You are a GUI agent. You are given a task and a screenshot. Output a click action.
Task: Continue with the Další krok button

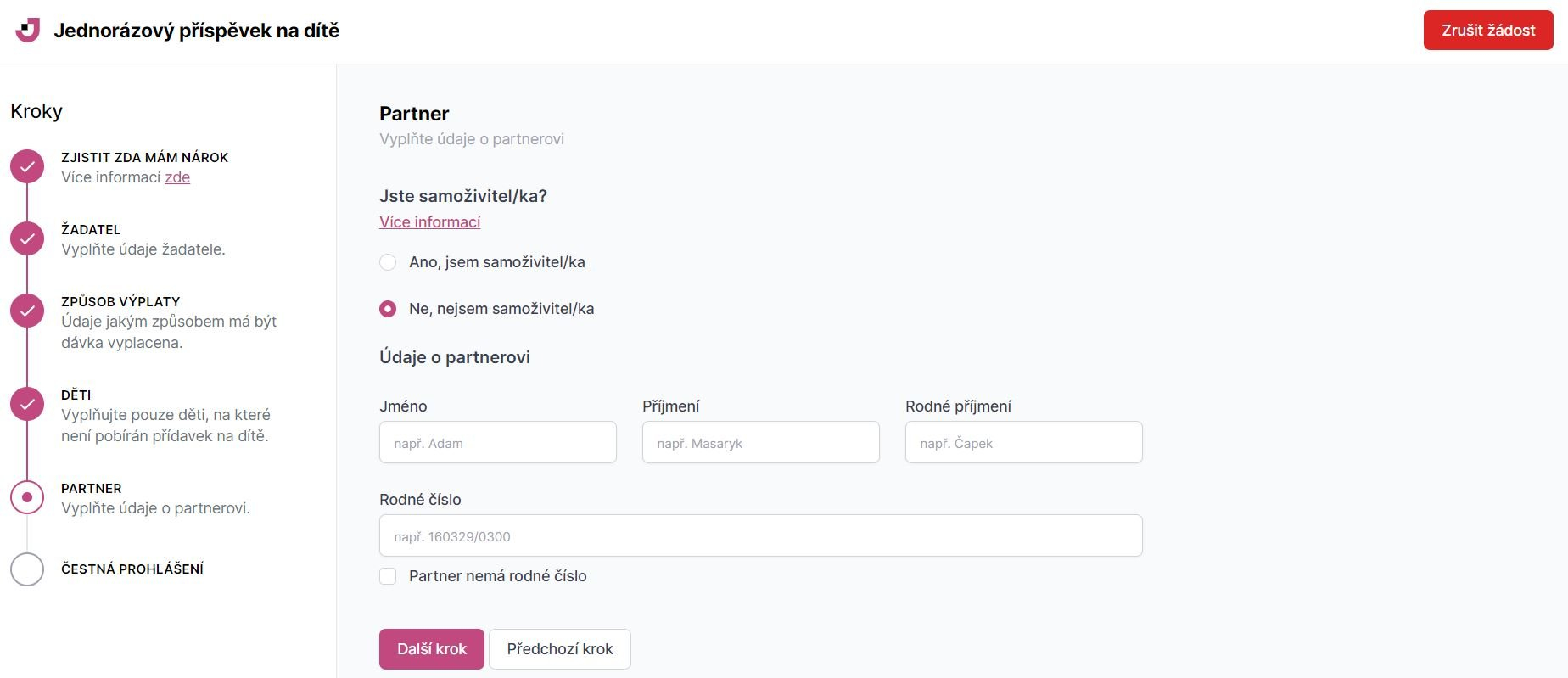[x=431, y=649]
